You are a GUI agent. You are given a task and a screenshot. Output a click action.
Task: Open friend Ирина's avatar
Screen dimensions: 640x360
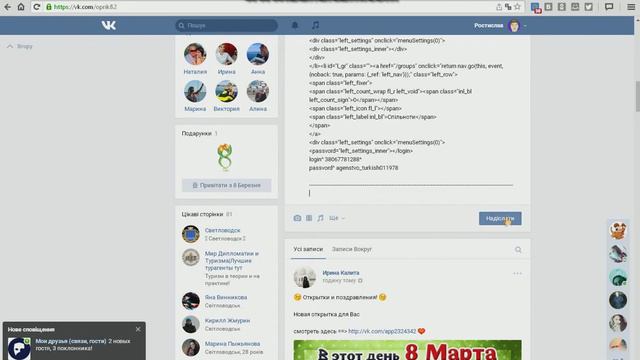click(226, 54)
